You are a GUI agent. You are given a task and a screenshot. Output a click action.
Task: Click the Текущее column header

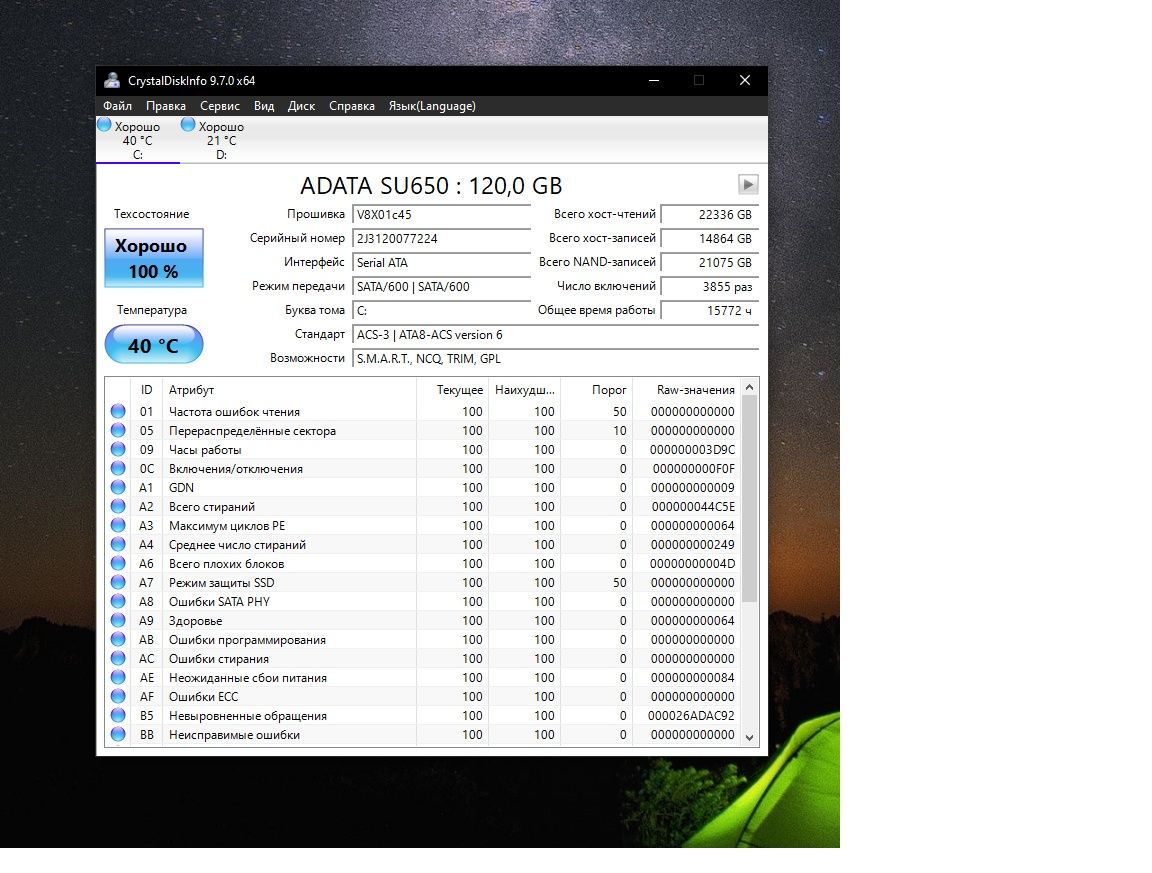tap(453, 390)
